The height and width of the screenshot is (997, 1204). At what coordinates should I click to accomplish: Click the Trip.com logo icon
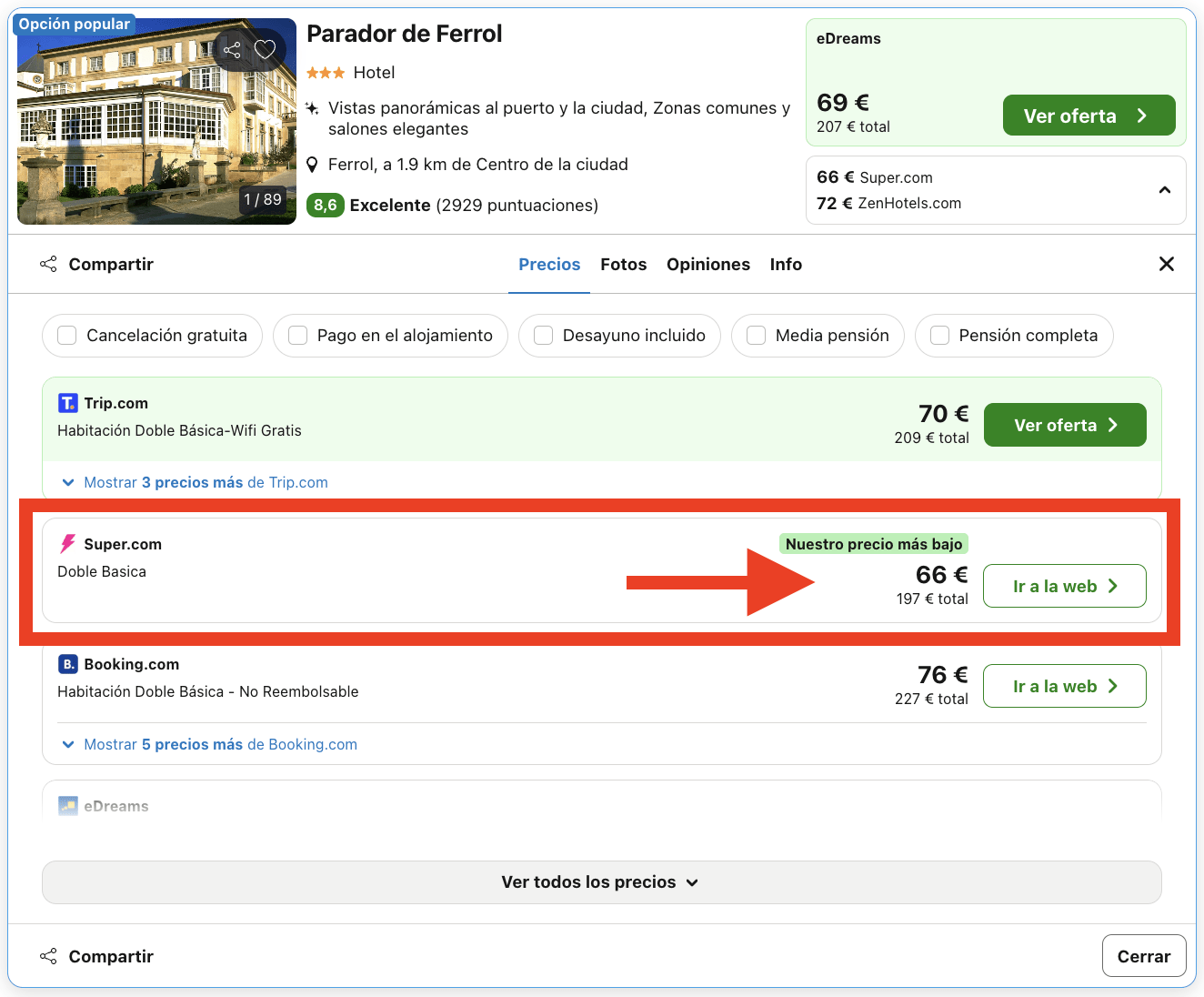[x=68, y=403]
